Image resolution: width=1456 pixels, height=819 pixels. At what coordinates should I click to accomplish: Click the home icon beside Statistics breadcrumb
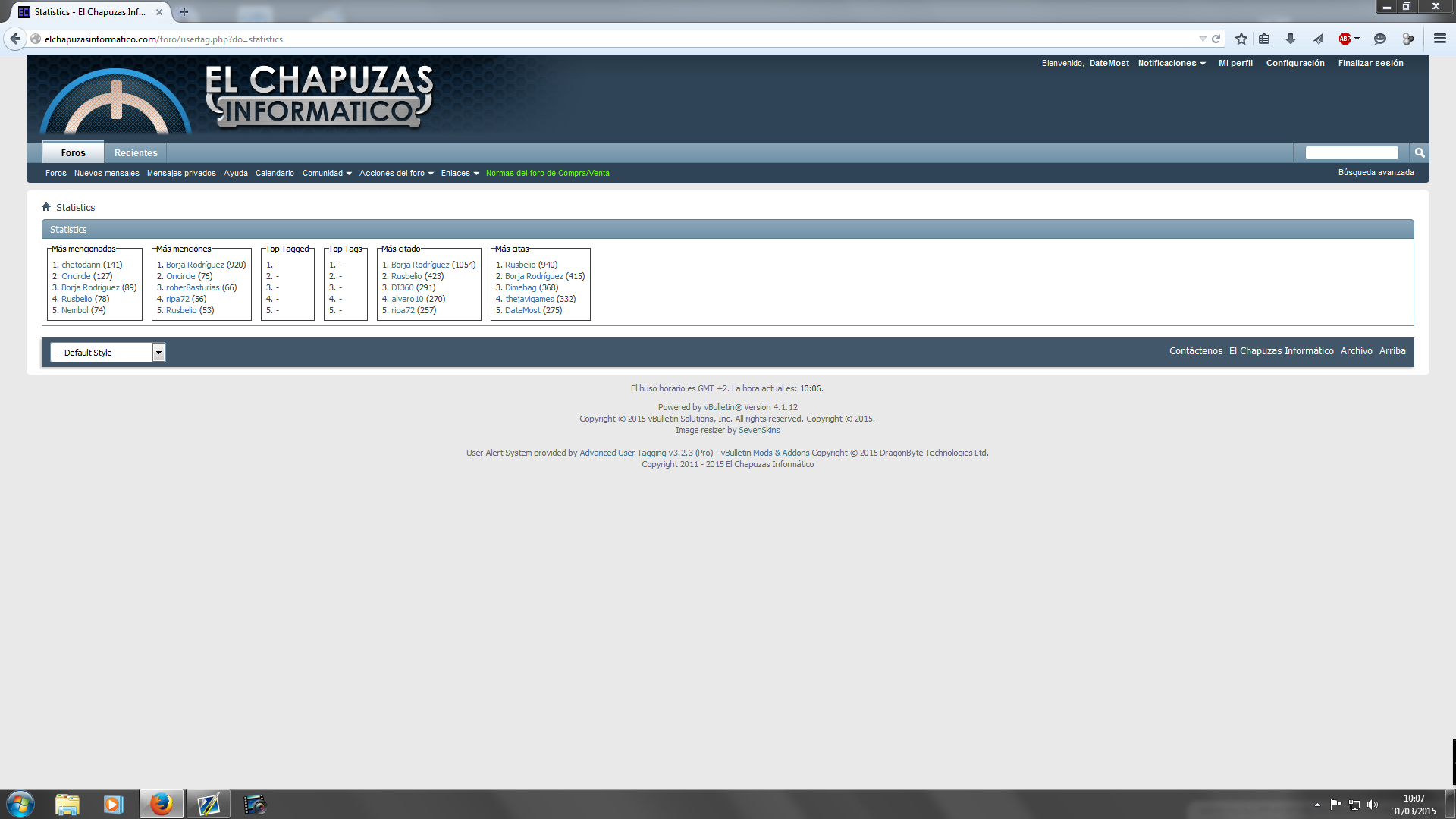pos(46,207)
